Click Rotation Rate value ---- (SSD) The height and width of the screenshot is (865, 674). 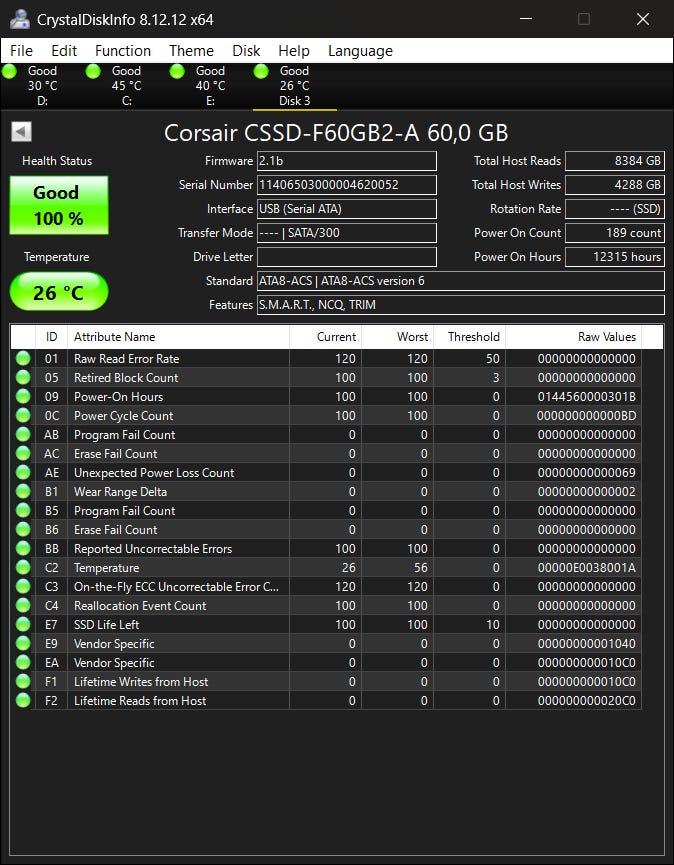tap(614, 209)
